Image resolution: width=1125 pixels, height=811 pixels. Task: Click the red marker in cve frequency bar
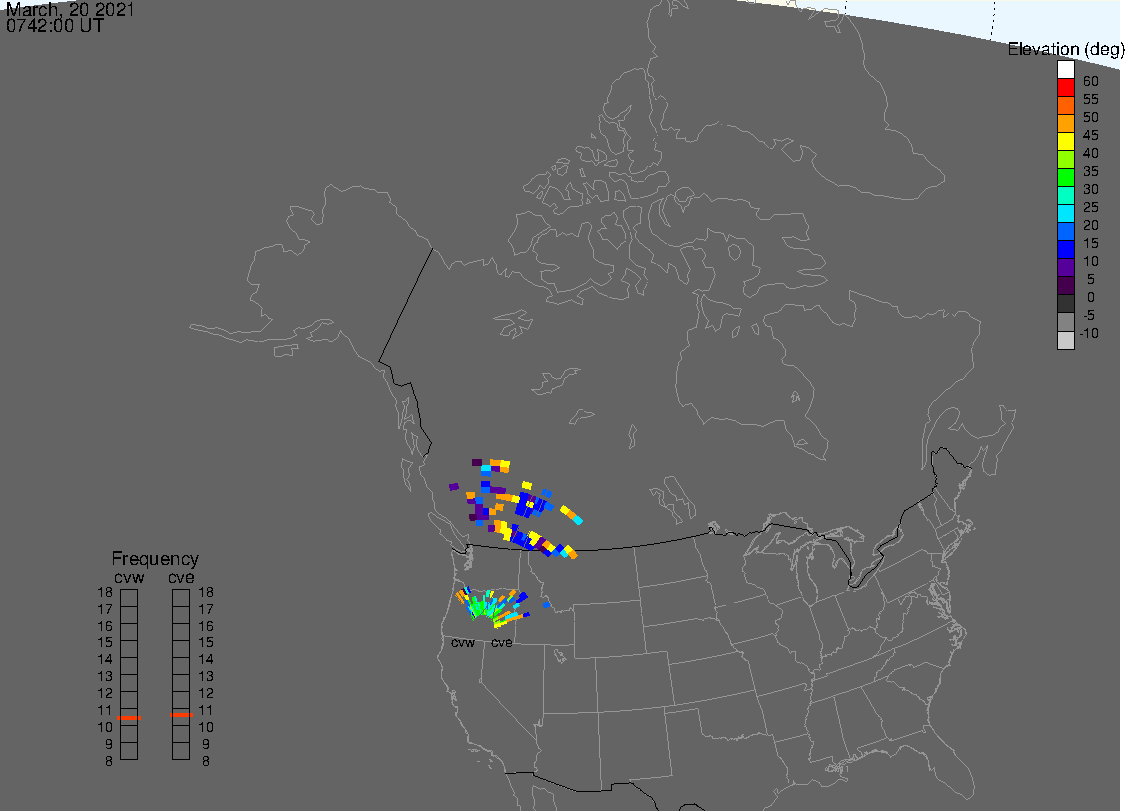point(182,715)
